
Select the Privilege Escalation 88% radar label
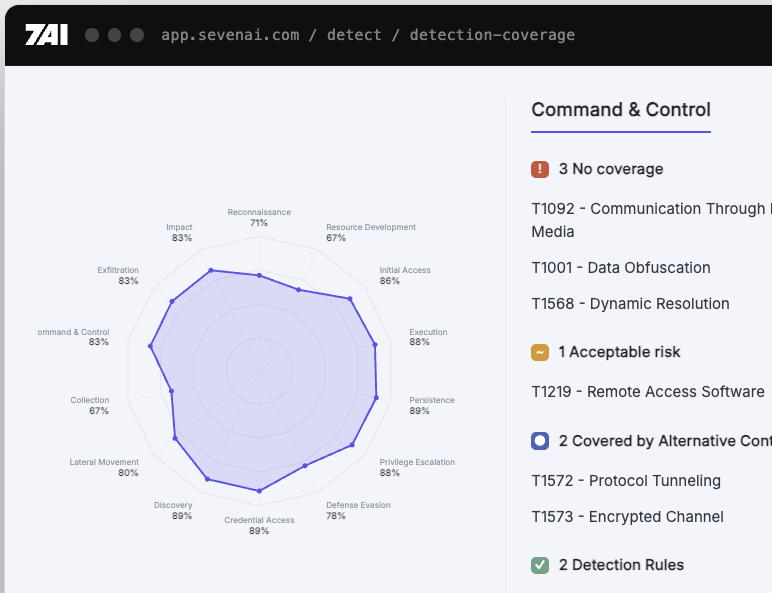coord(417,467)
